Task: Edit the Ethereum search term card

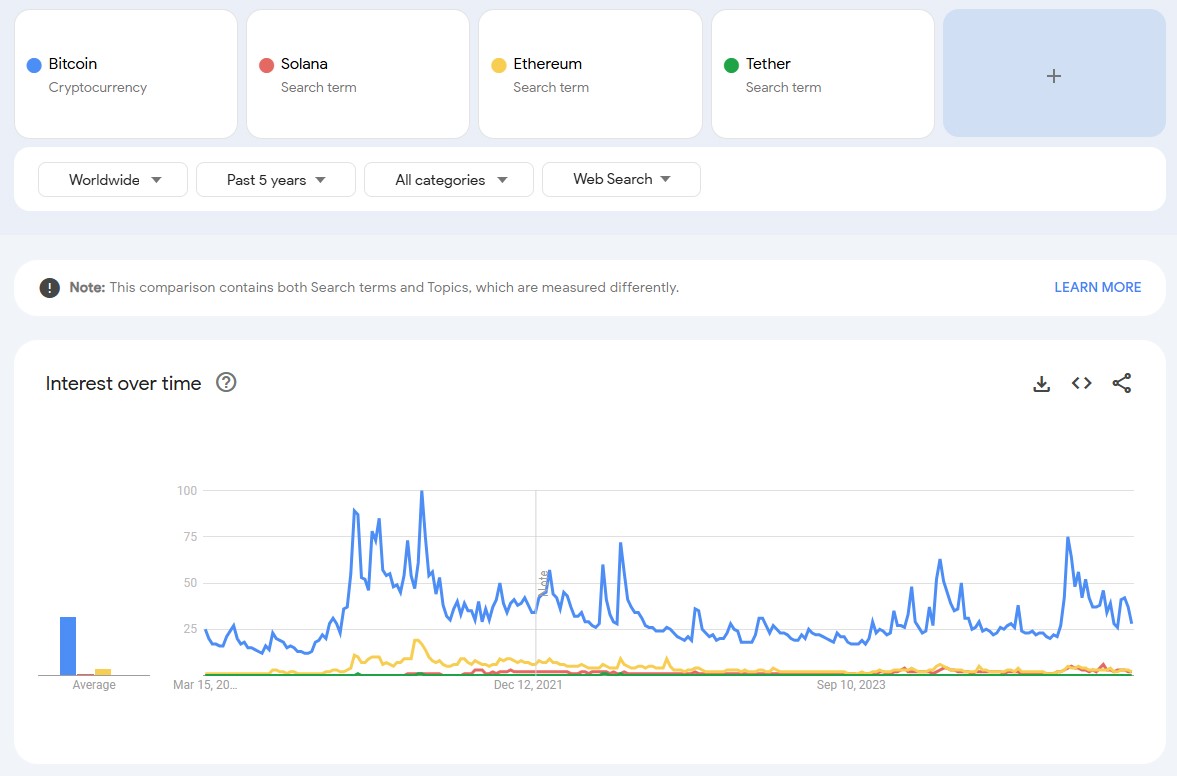Action: click(590, 75)
